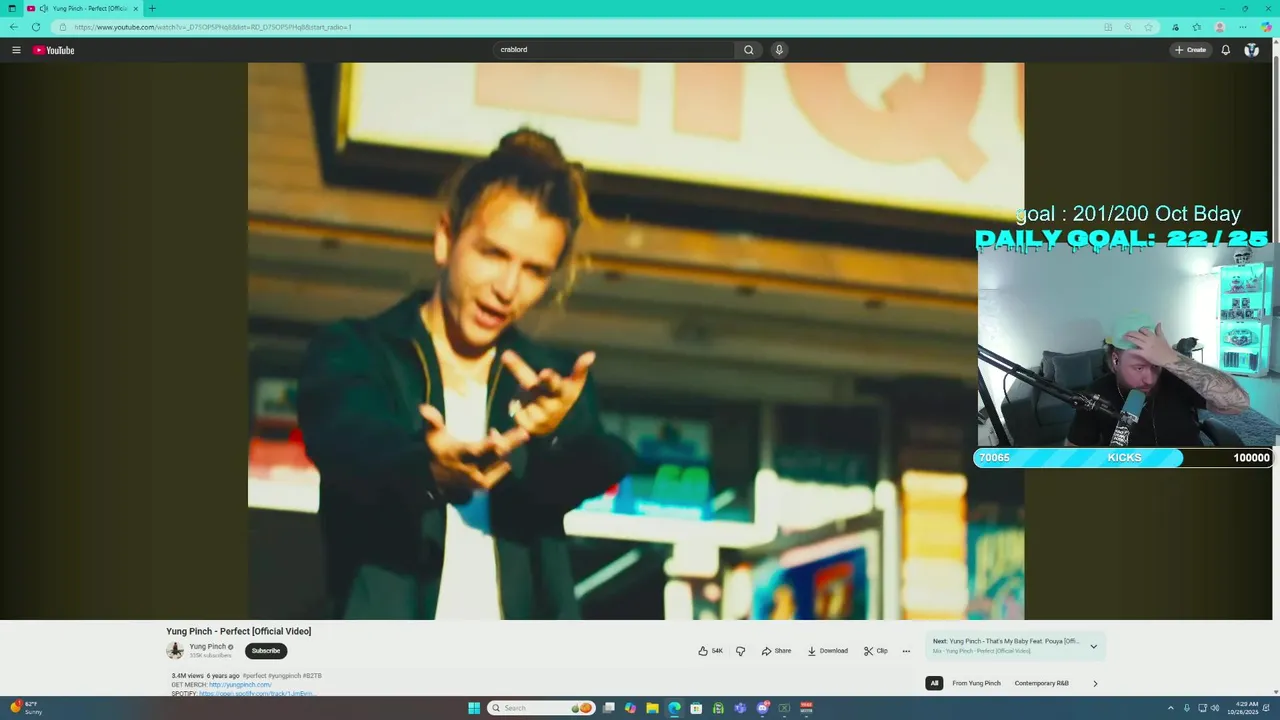Go back in the browser
This screenshot has height=720, width=1280.
[13, 27]
